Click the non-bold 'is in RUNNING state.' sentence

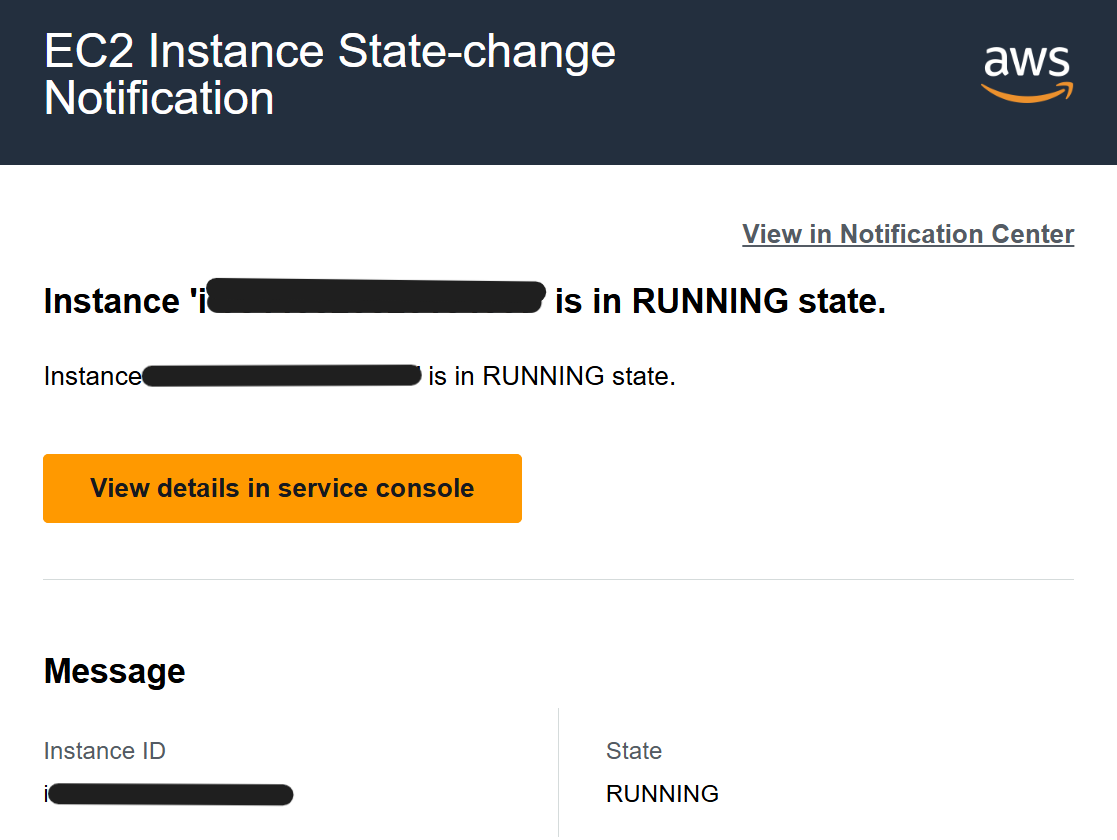pos(551,376)
